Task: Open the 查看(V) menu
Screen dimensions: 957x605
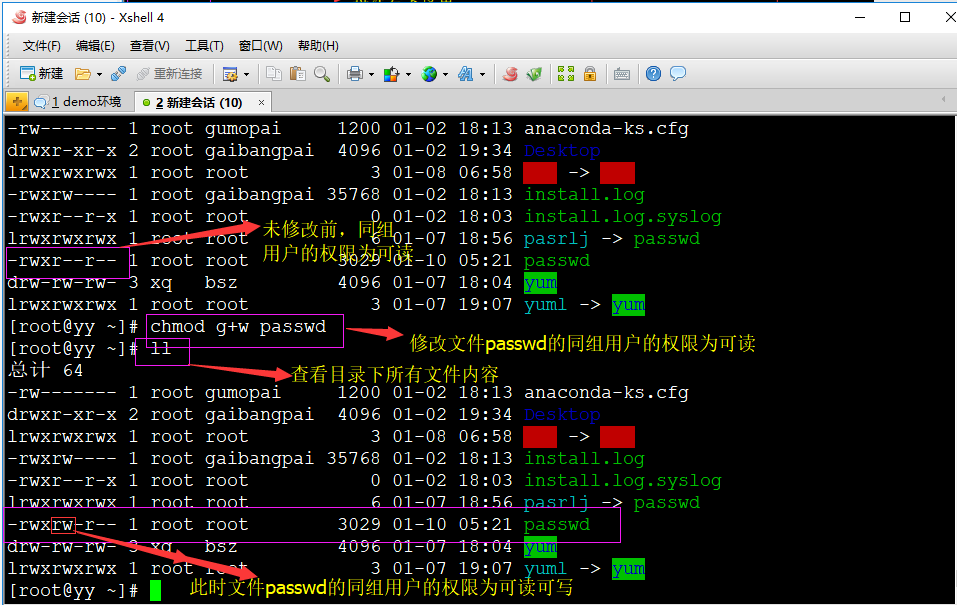Action: tap(148, 45)
